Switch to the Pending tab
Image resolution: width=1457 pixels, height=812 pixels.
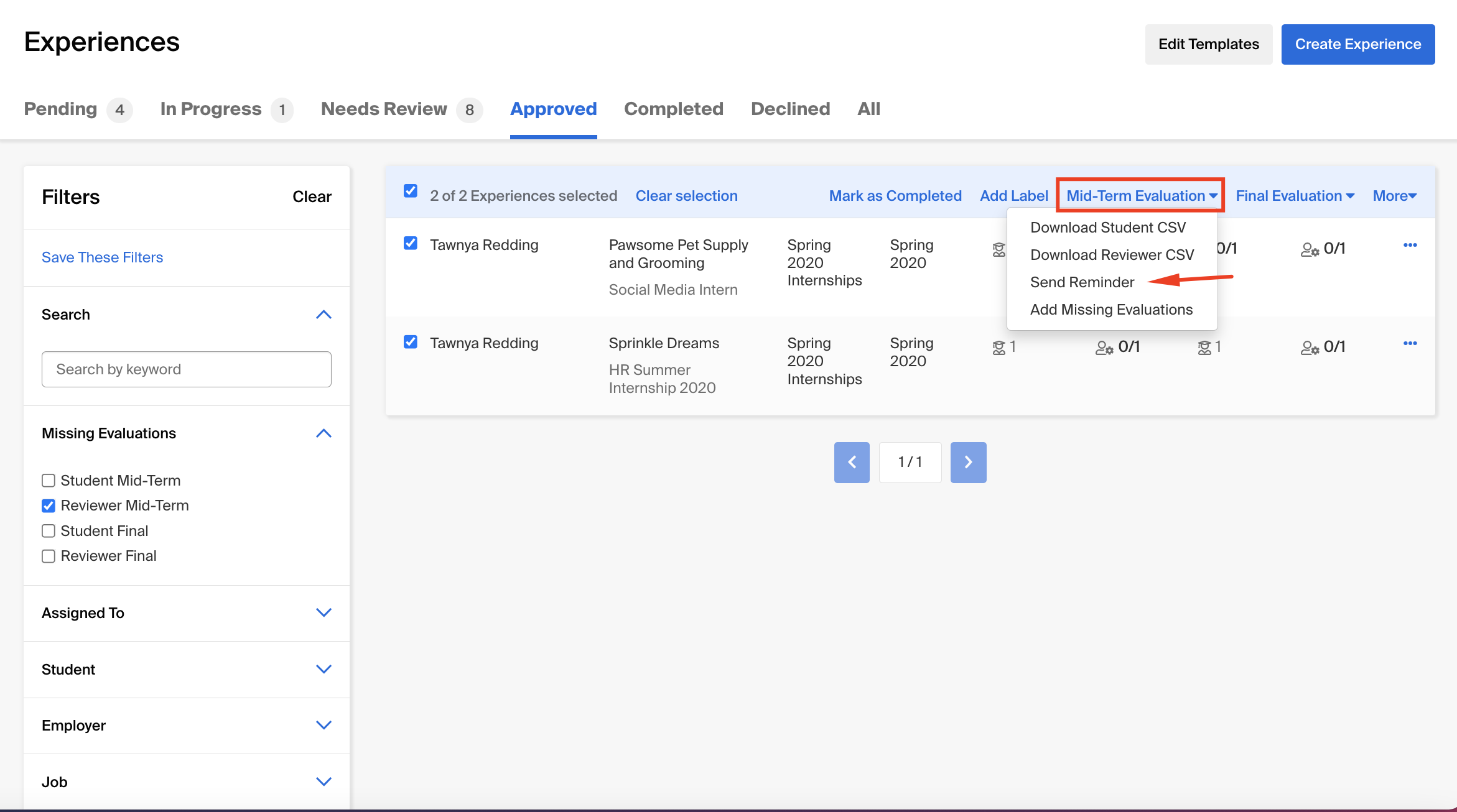(x=78, y=109)
